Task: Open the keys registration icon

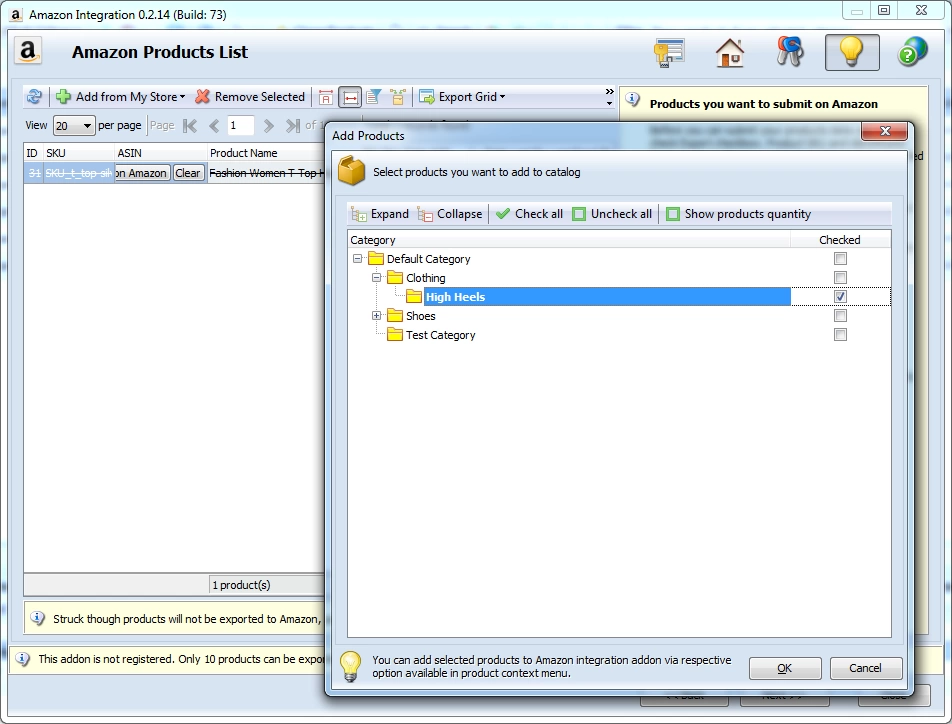Action: coord(790,52)
